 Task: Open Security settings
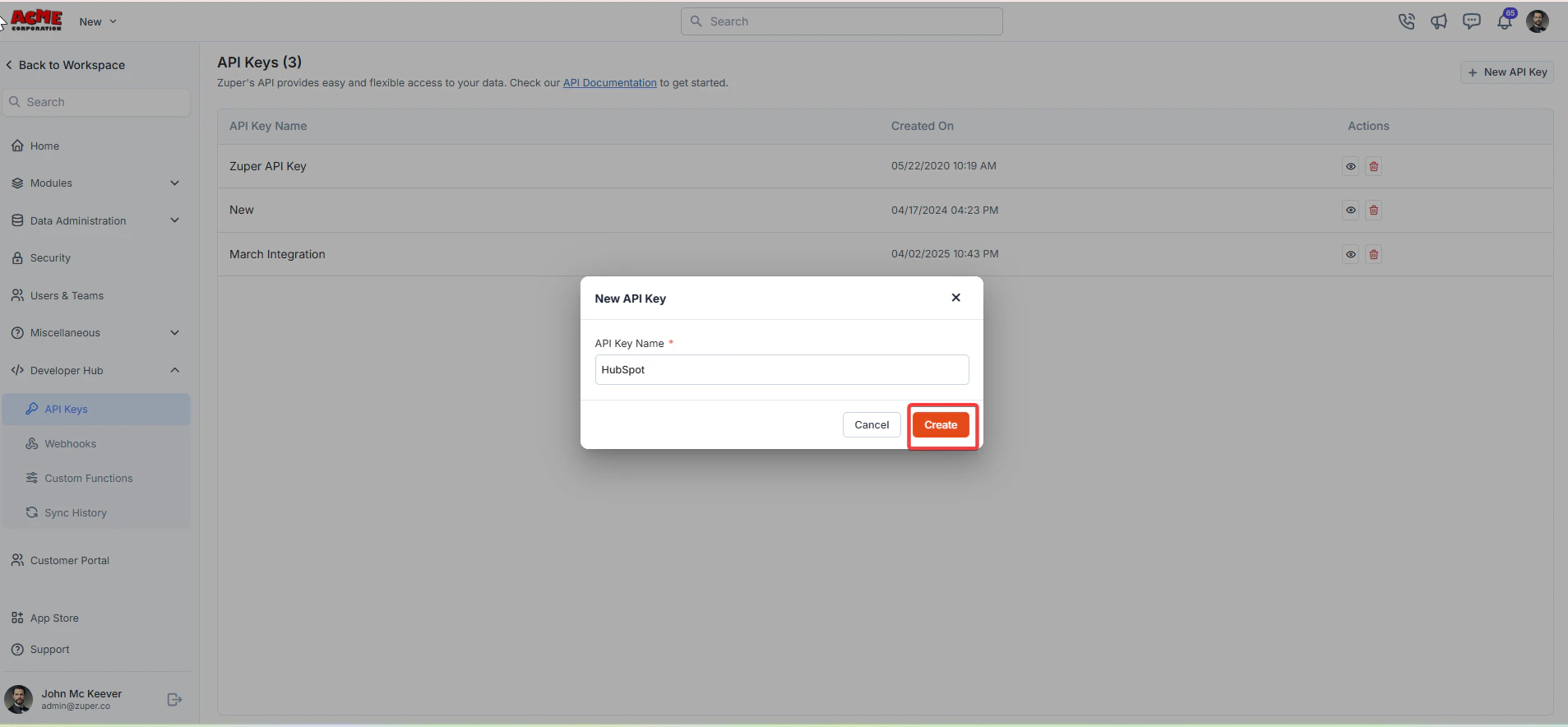[50, 257]
